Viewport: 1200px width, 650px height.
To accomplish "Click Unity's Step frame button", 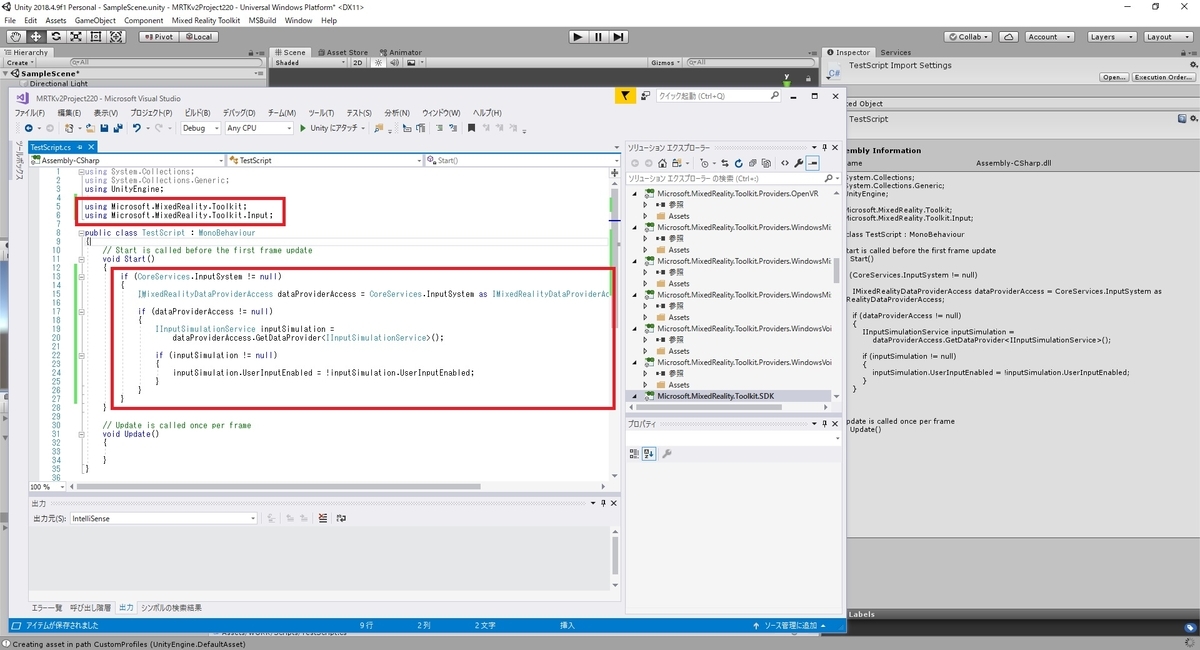I will 619,37.
